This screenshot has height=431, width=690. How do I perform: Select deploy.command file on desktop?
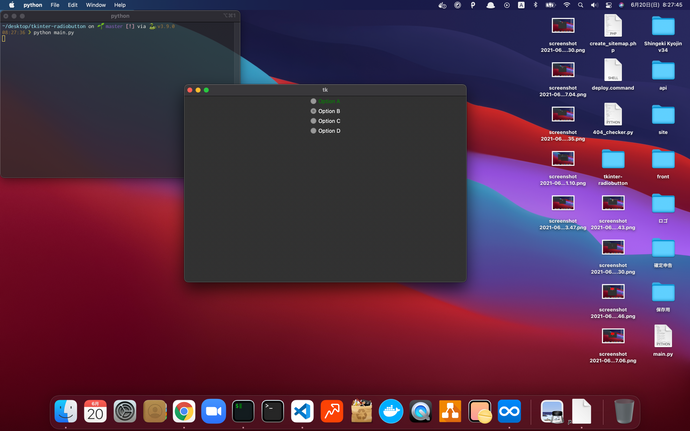tap(613, 70)
